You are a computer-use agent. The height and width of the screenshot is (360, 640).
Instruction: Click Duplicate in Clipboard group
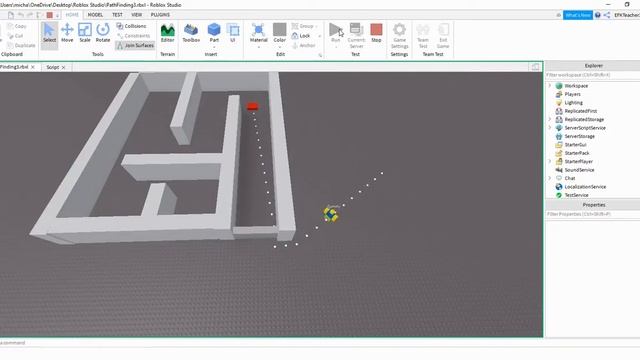click(x=21, y=45)
